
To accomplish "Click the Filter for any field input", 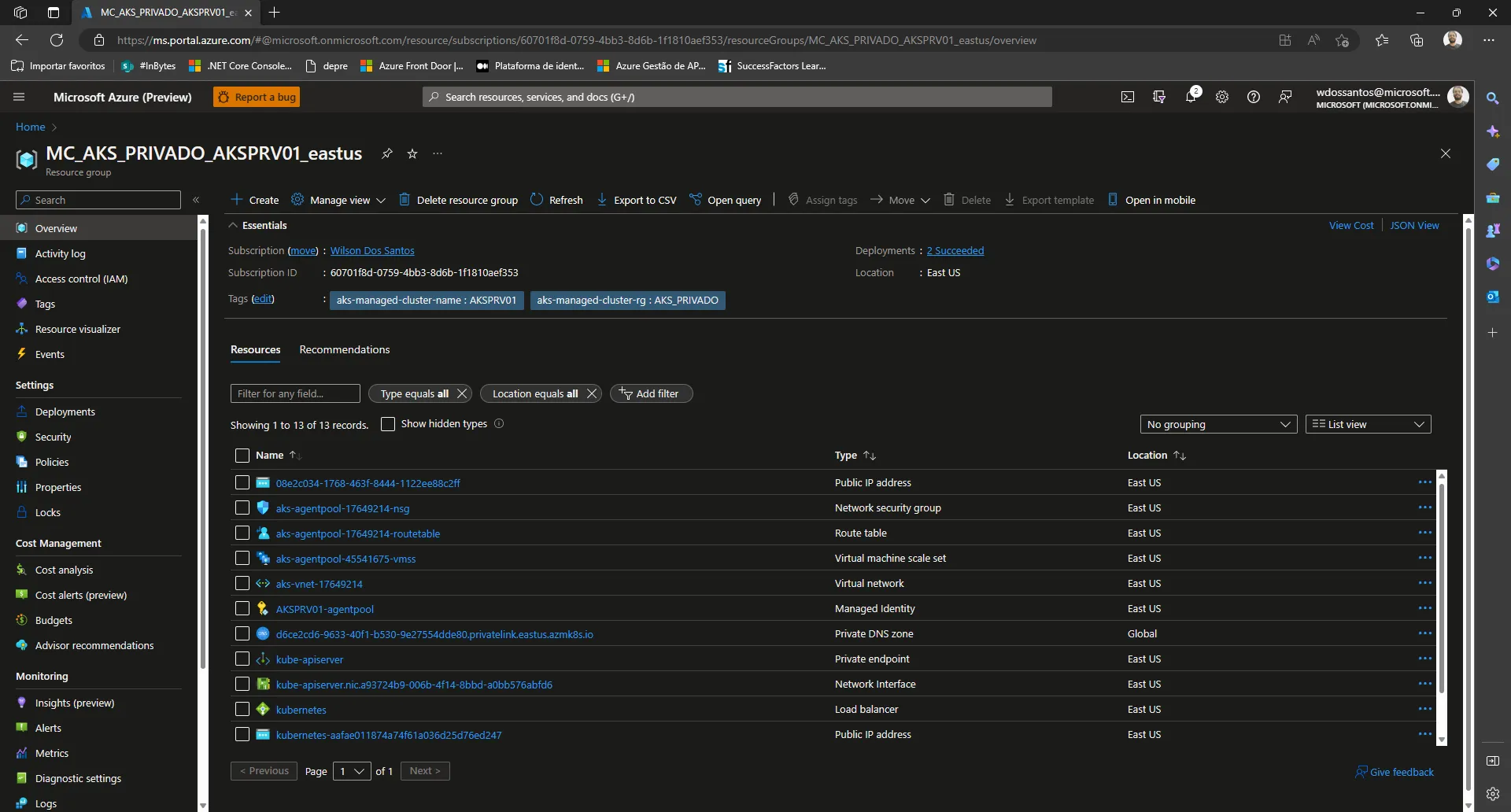I will (x=295, y=393).
